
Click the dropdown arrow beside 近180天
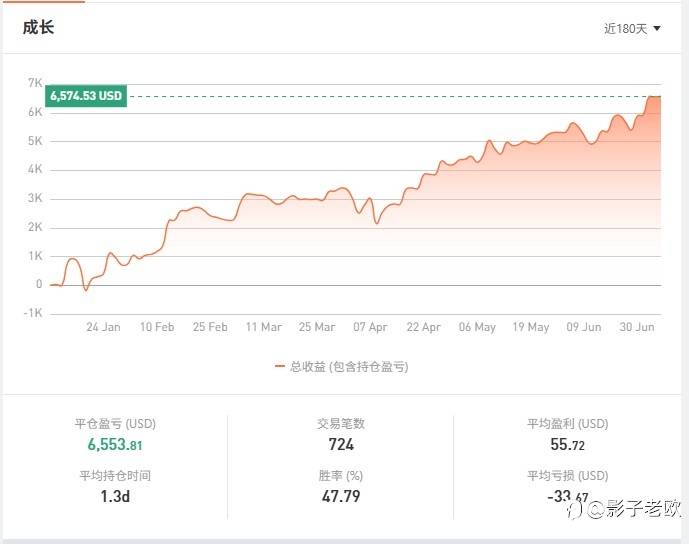click(x=657, y=28)
